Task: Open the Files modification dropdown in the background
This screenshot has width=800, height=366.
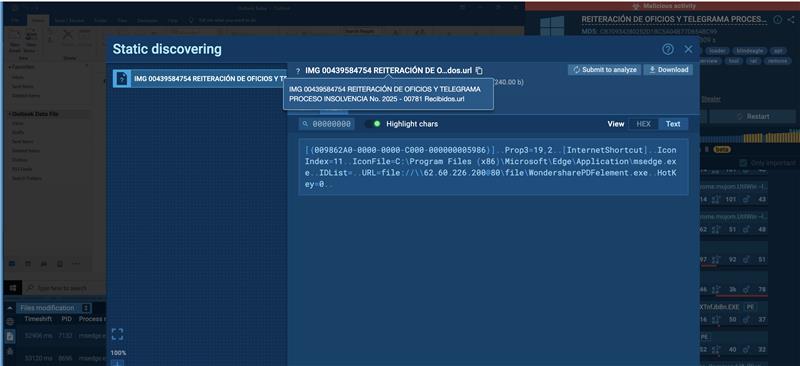Action: click(x=55, y=308)
